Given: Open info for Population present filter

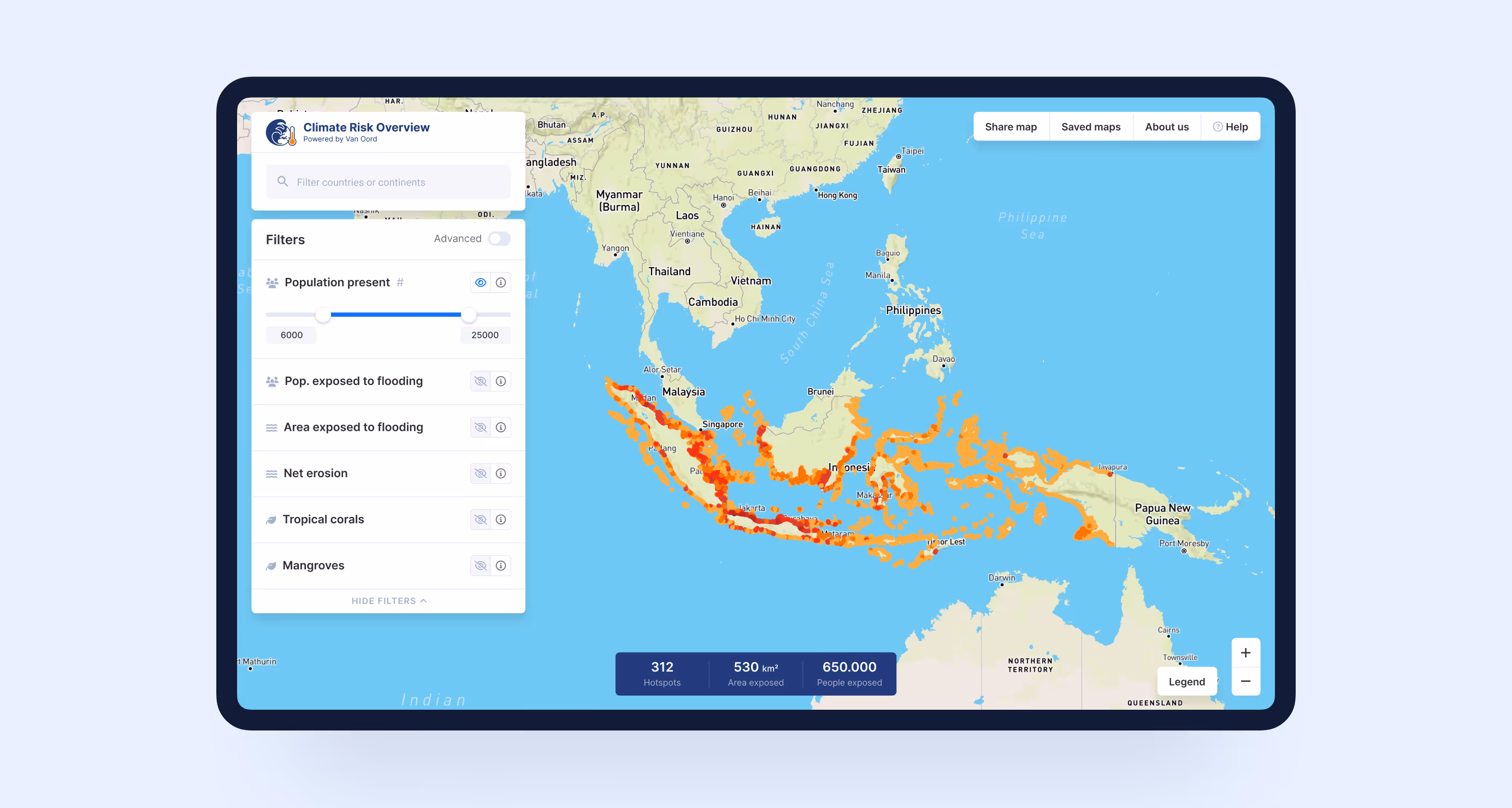Looking at the screenshot, I should 500,283.
